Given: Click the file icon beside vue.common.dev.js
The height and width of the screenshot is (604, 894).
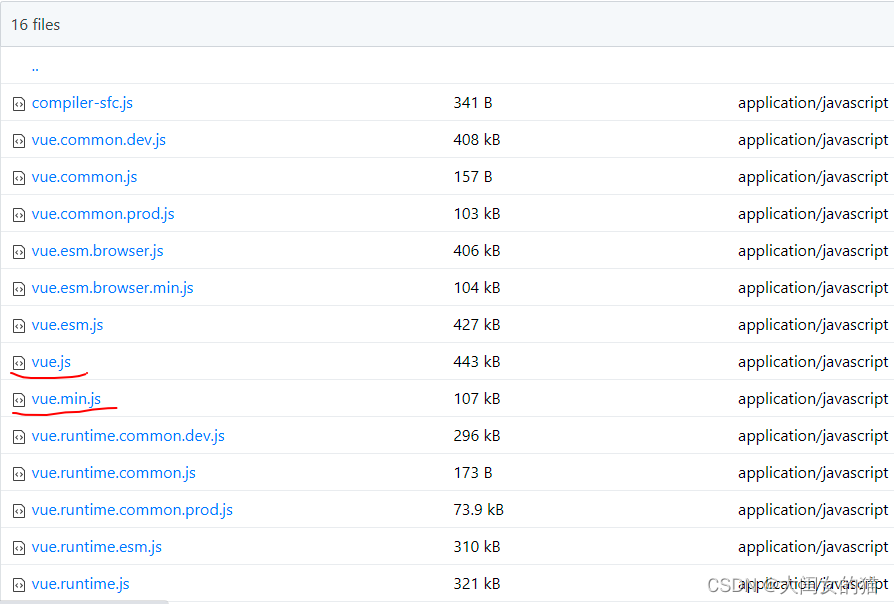Looking at the screenshot, I should point(19,141).
